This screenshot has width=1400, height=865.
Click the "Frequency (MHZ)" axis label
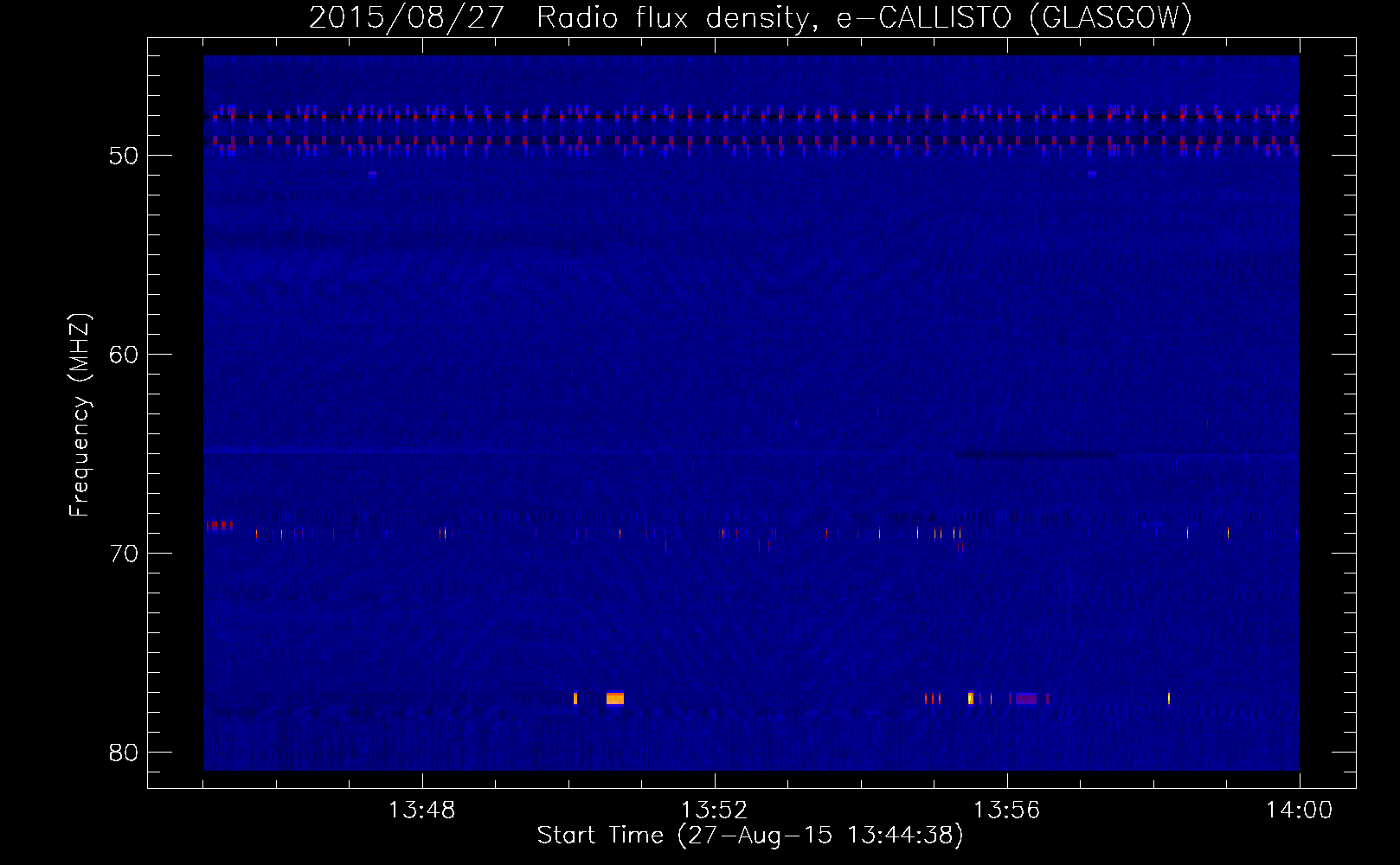click(80, 415)
